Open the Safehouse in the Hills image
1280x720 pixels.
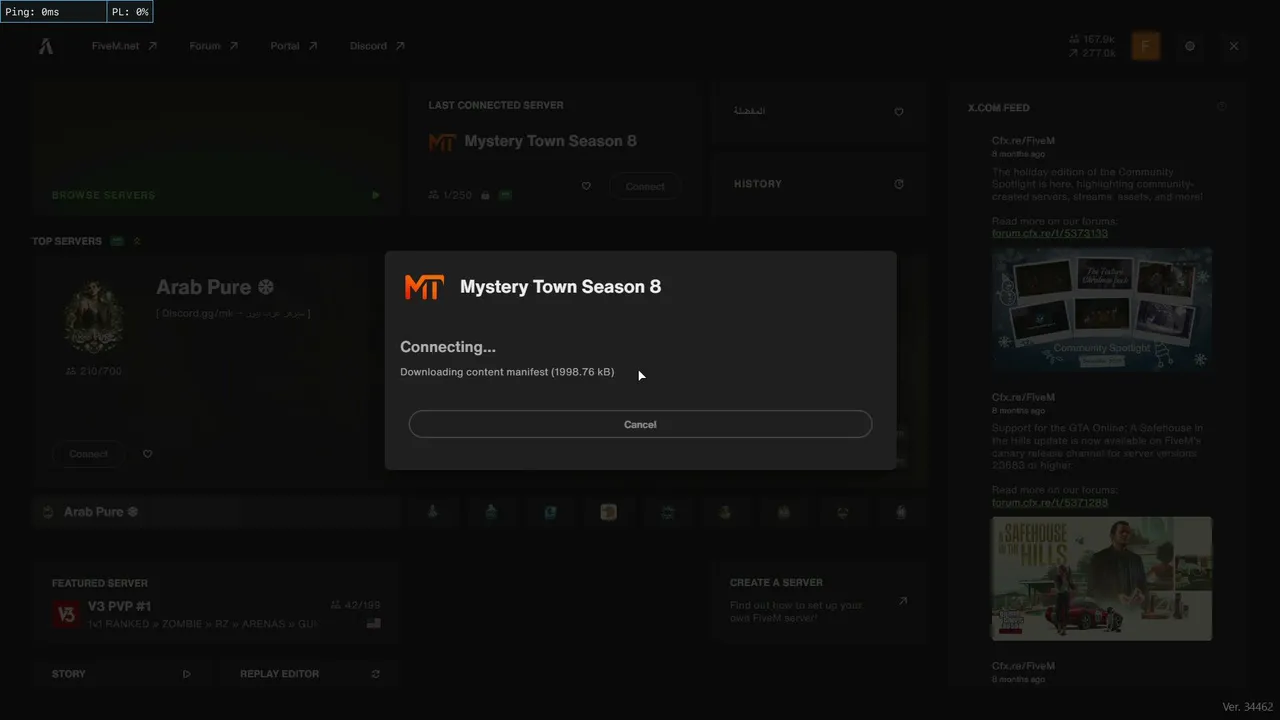point(1102,578)
